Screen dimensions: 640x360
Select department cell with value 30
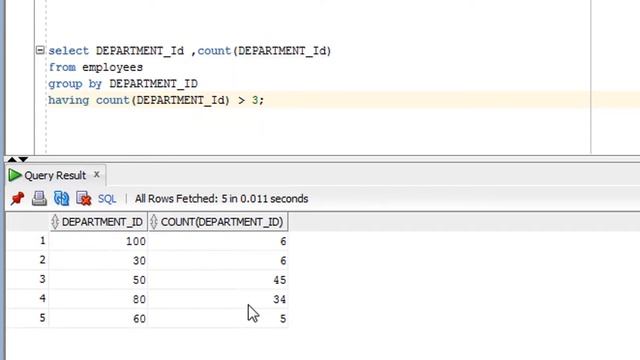[x=98, y=260]
